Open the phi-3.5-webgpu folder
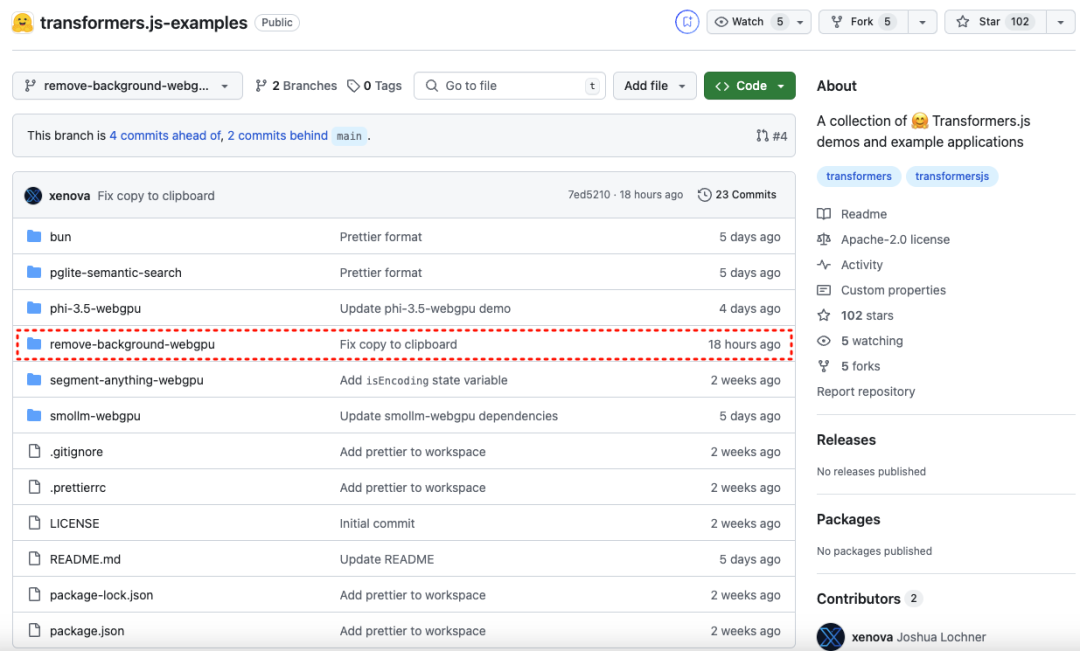1080x651 pixels. [x=95, y=308]
